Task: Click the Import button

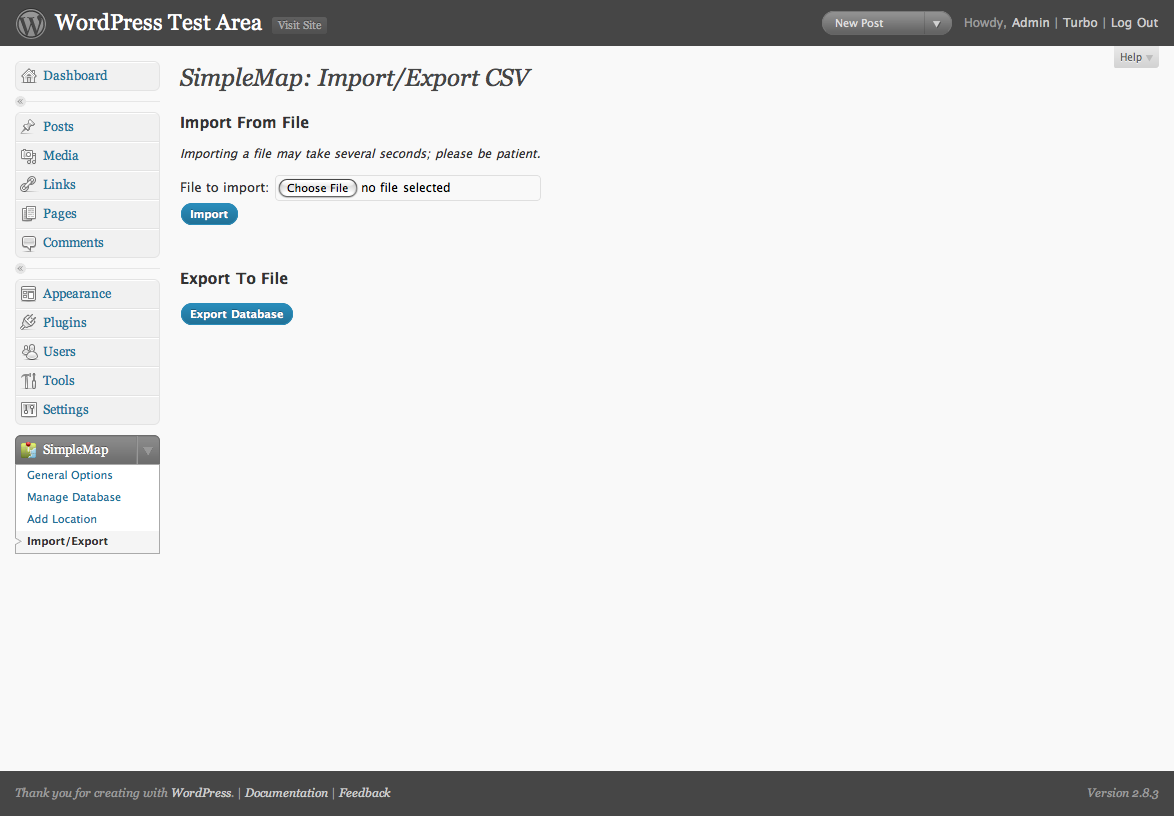Action: [x=209, y=214]
